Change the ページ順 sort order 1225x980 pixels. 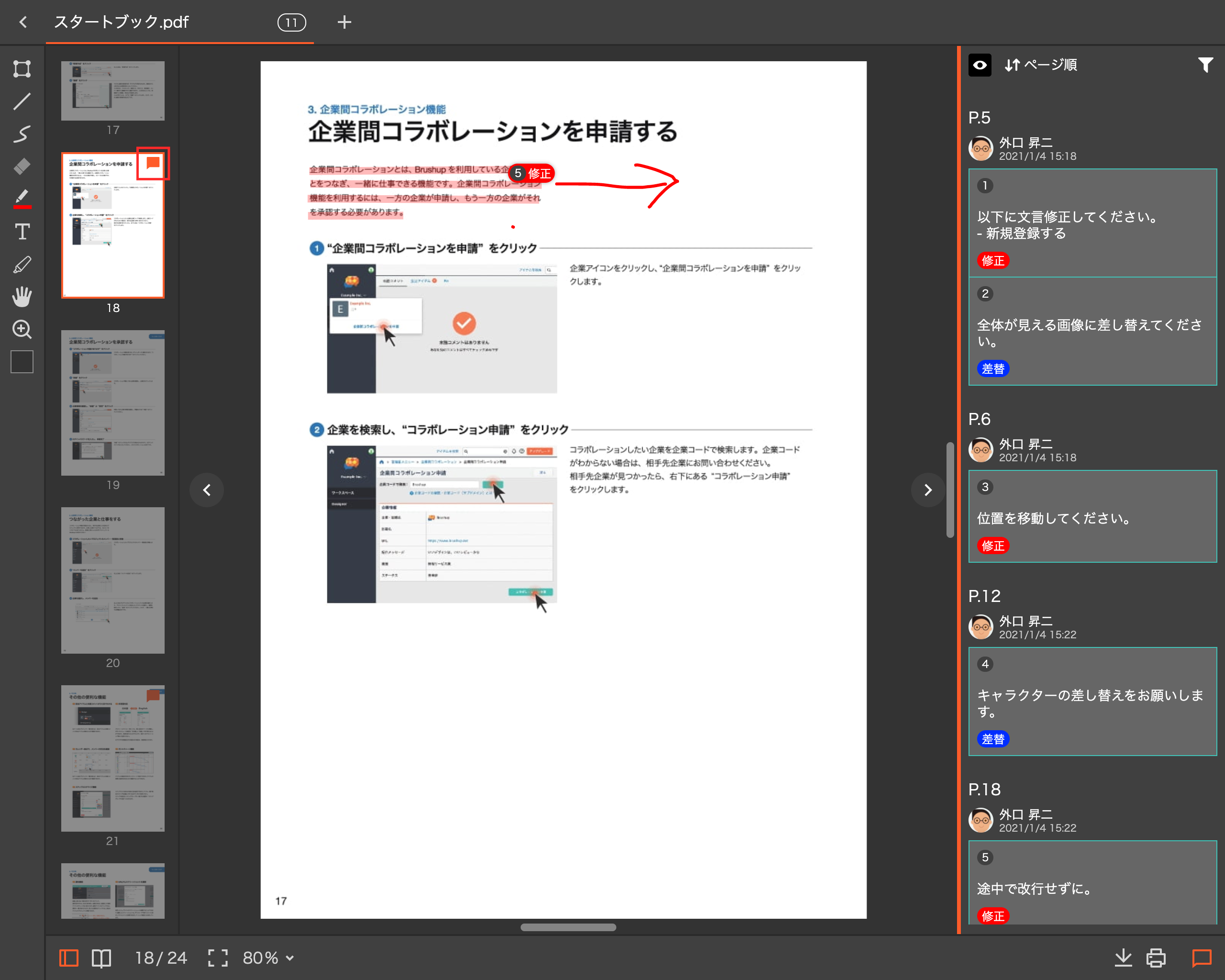coord(1040,65)
